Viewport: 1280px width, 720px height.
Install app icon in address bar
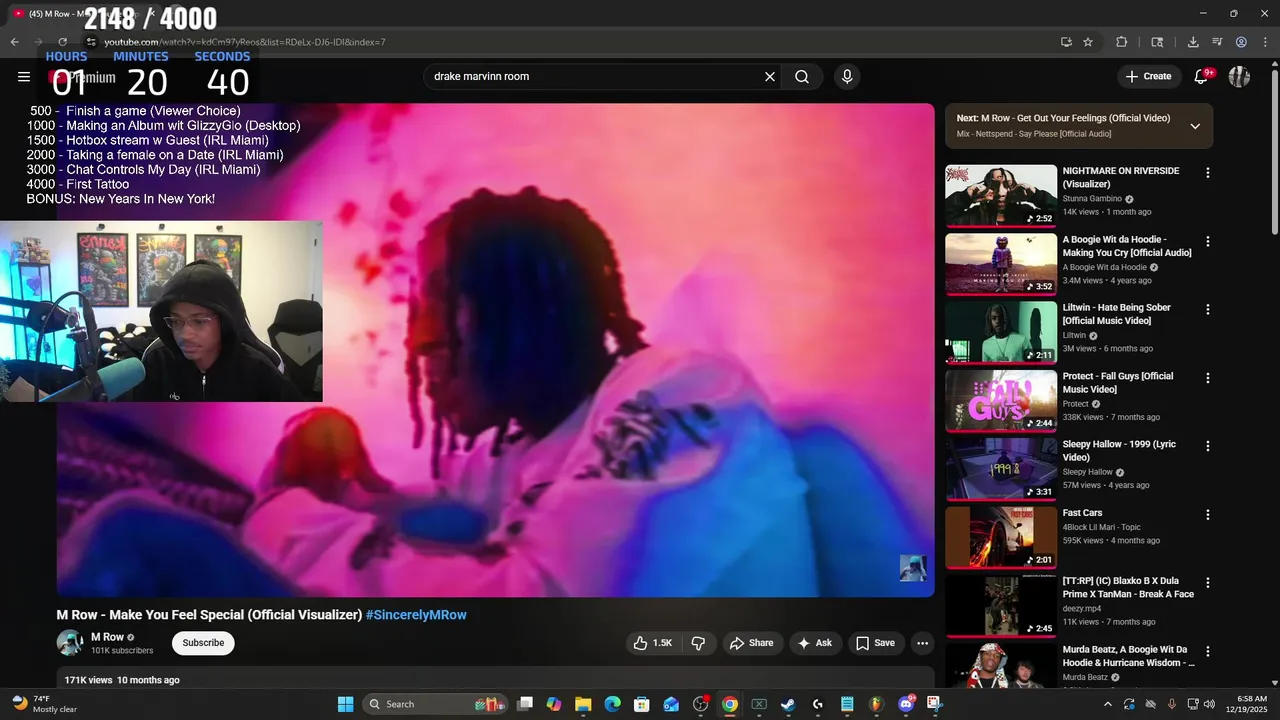tap(1066, 42)
